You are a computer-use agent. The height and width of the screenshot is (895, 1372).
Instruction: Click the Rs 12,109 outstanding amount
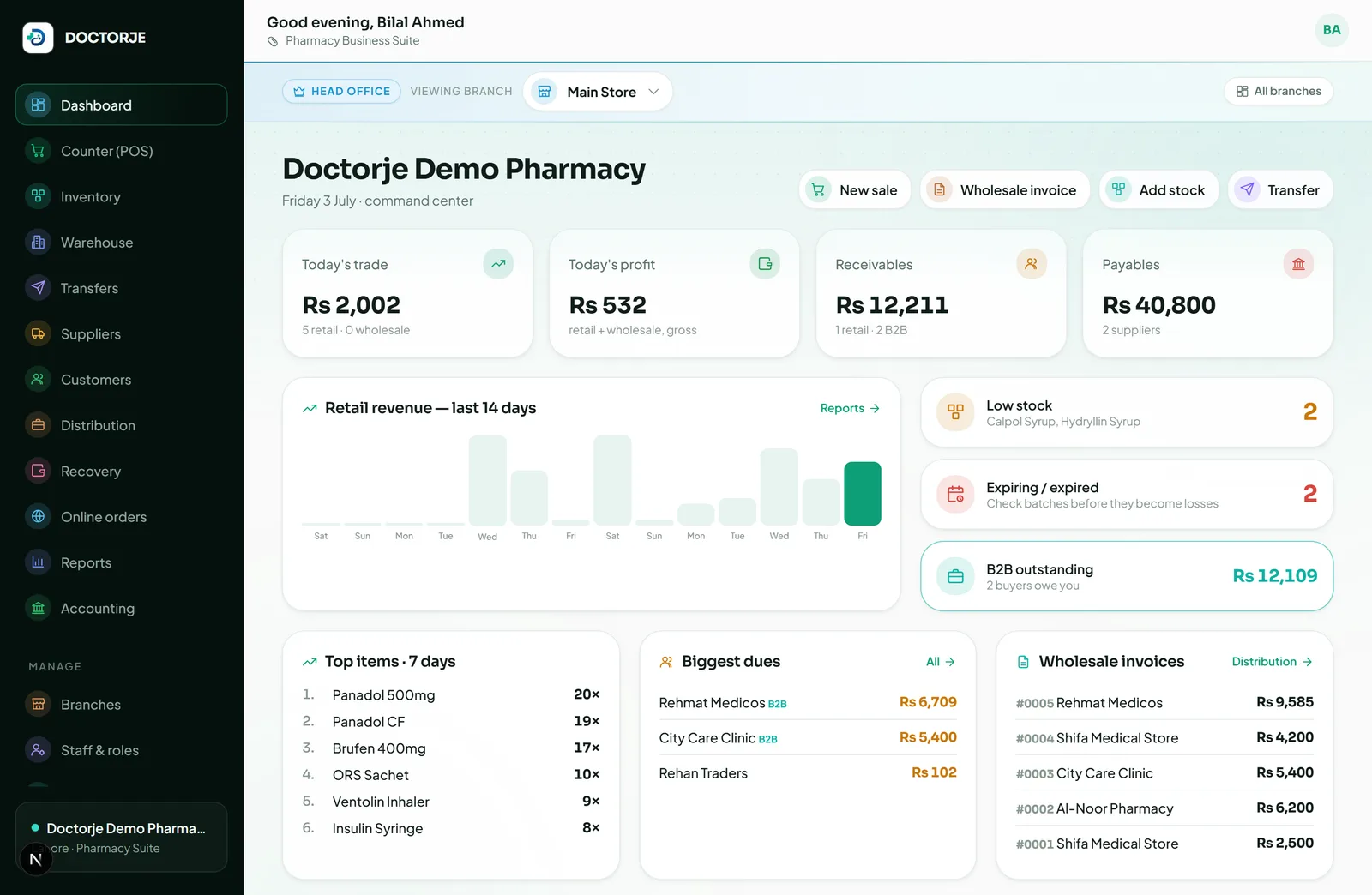(1274, 575)
